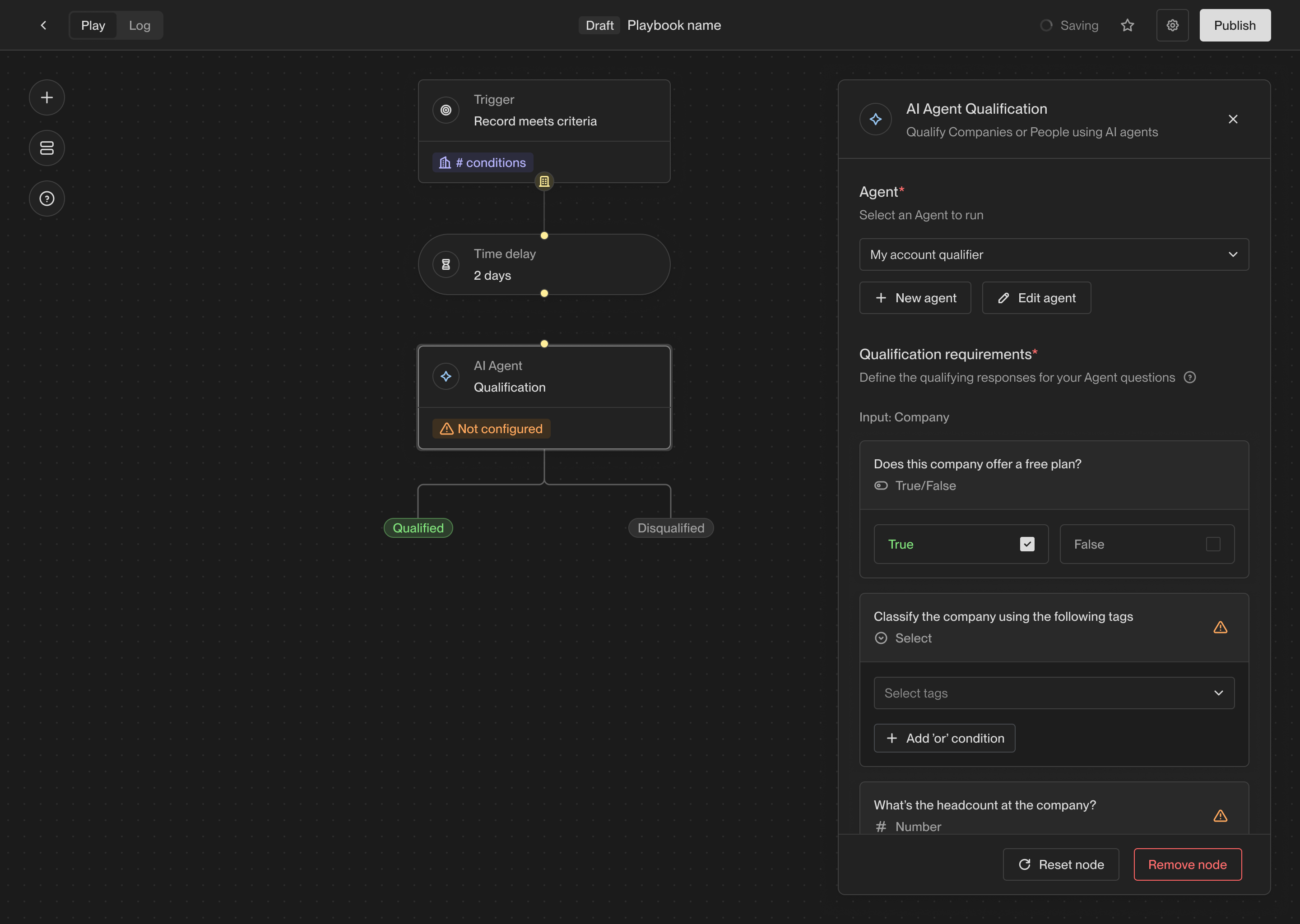
Task: Close the AI Agent Qualification panel
Action: pos(1232,120)
